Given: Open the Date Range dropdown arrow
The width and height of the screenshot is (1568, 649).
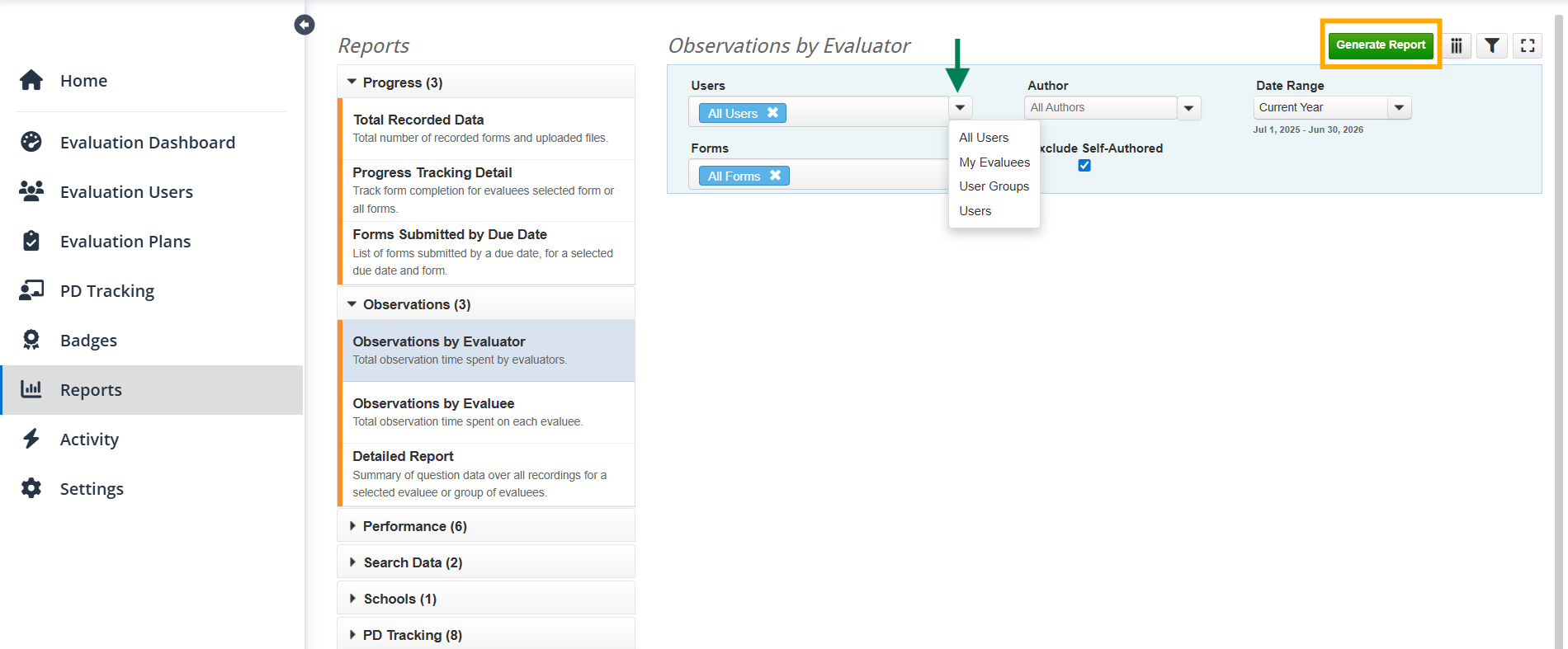Looking at the screenshot, I should pyautogui.click(x=1399, y=108).
